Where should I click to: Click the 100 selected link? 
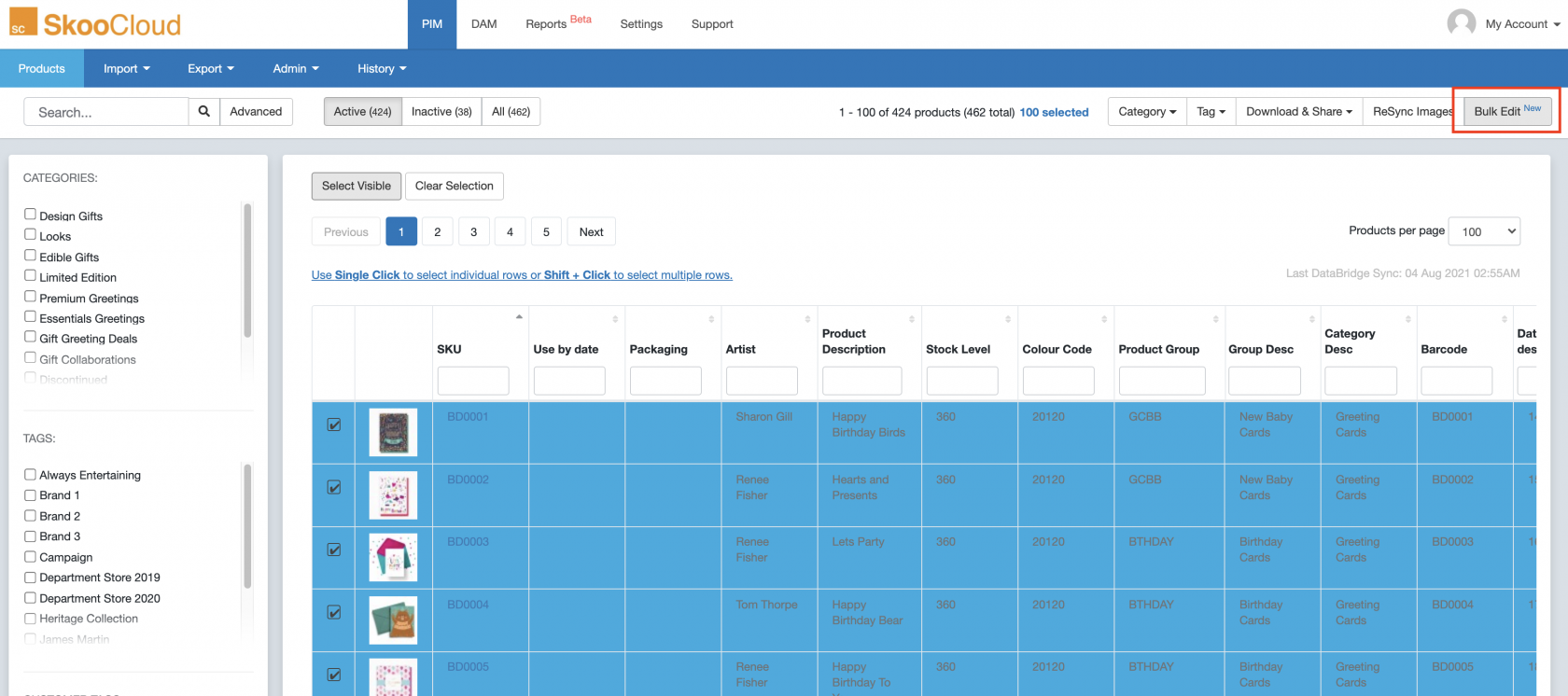[x=1054, y=112]
